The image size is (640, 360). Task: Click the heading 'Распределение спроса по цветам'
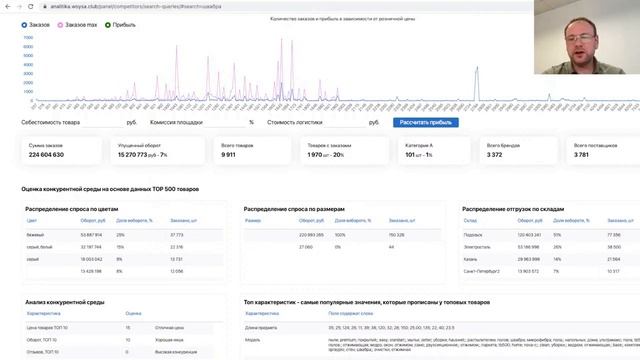(x=71, y=209)
